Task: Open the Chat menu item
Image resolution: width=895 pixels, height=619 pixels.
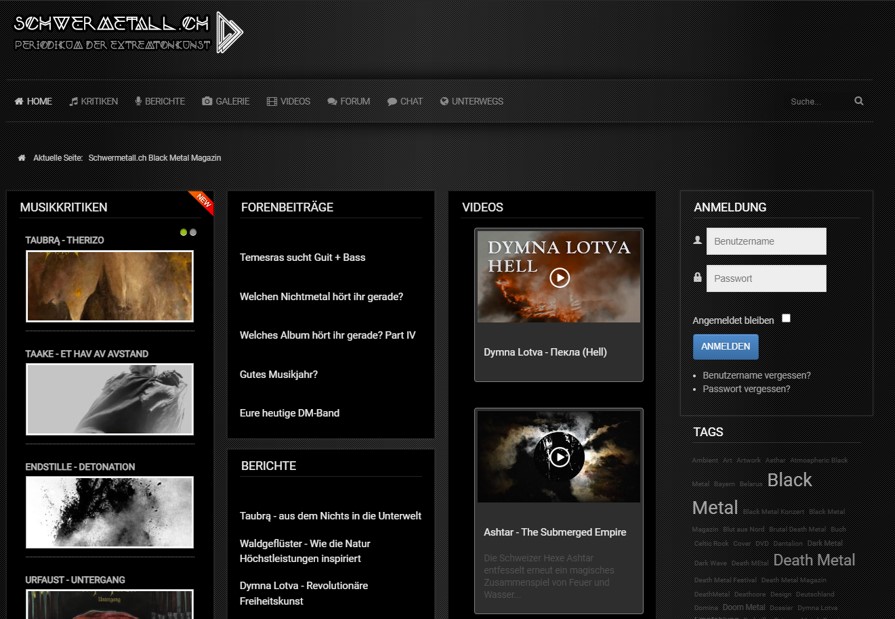Action: pos(405,102)
